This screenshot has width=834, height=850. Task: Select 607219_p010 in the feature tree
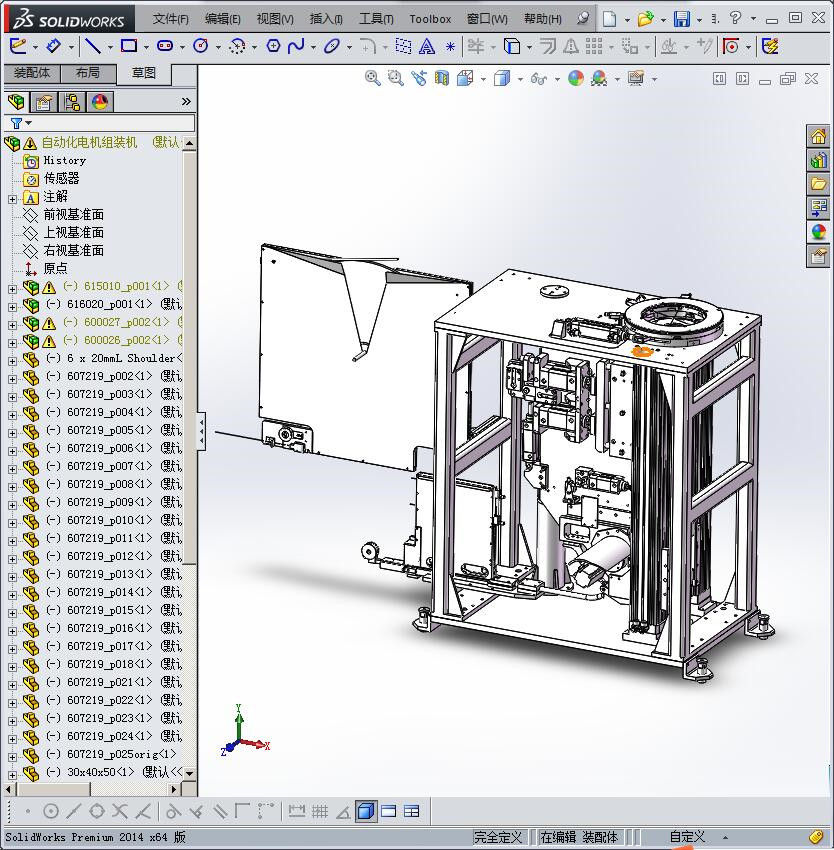click(x=100, y=521)
